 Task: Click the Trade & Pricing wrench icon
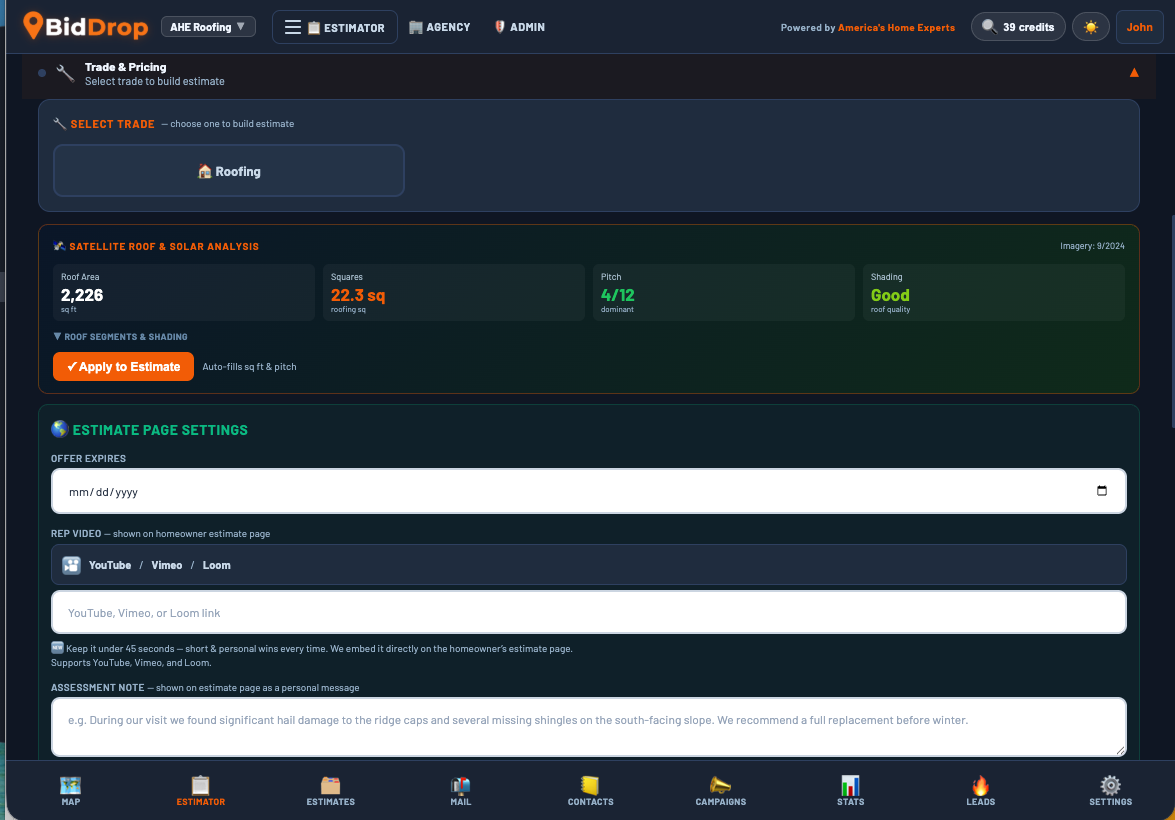65,73
